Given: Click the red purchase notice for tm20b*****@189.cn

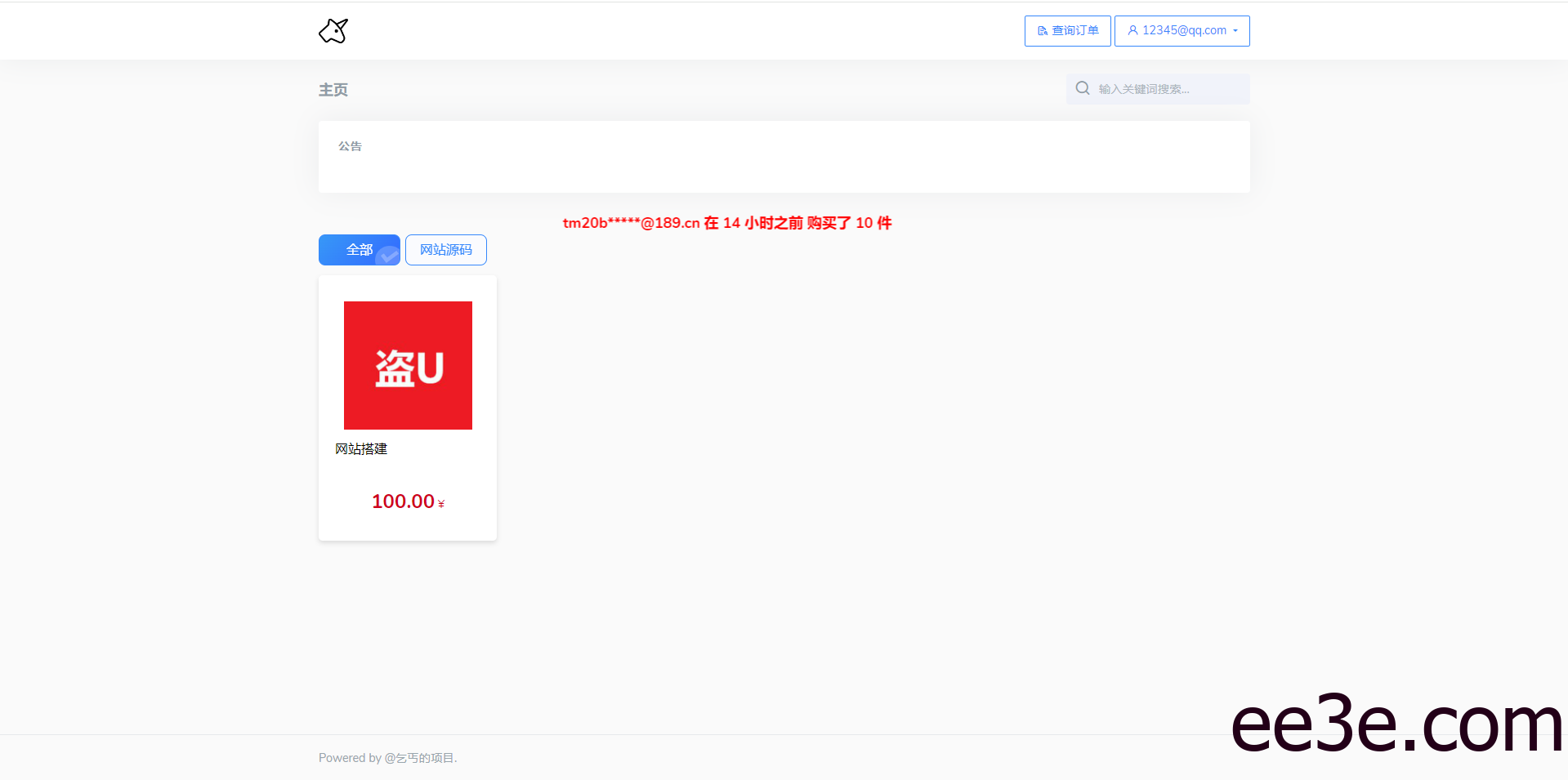Looking at the screenshot, I should (726, 222).
